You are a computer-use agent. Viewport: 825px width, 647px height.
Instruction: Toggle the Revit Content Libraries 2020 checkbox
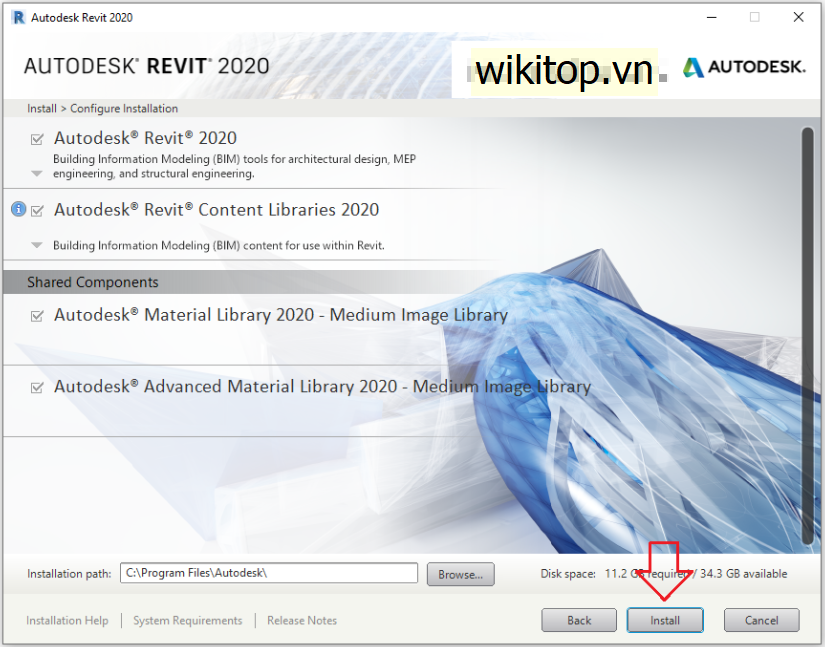(x=37, y=211)
